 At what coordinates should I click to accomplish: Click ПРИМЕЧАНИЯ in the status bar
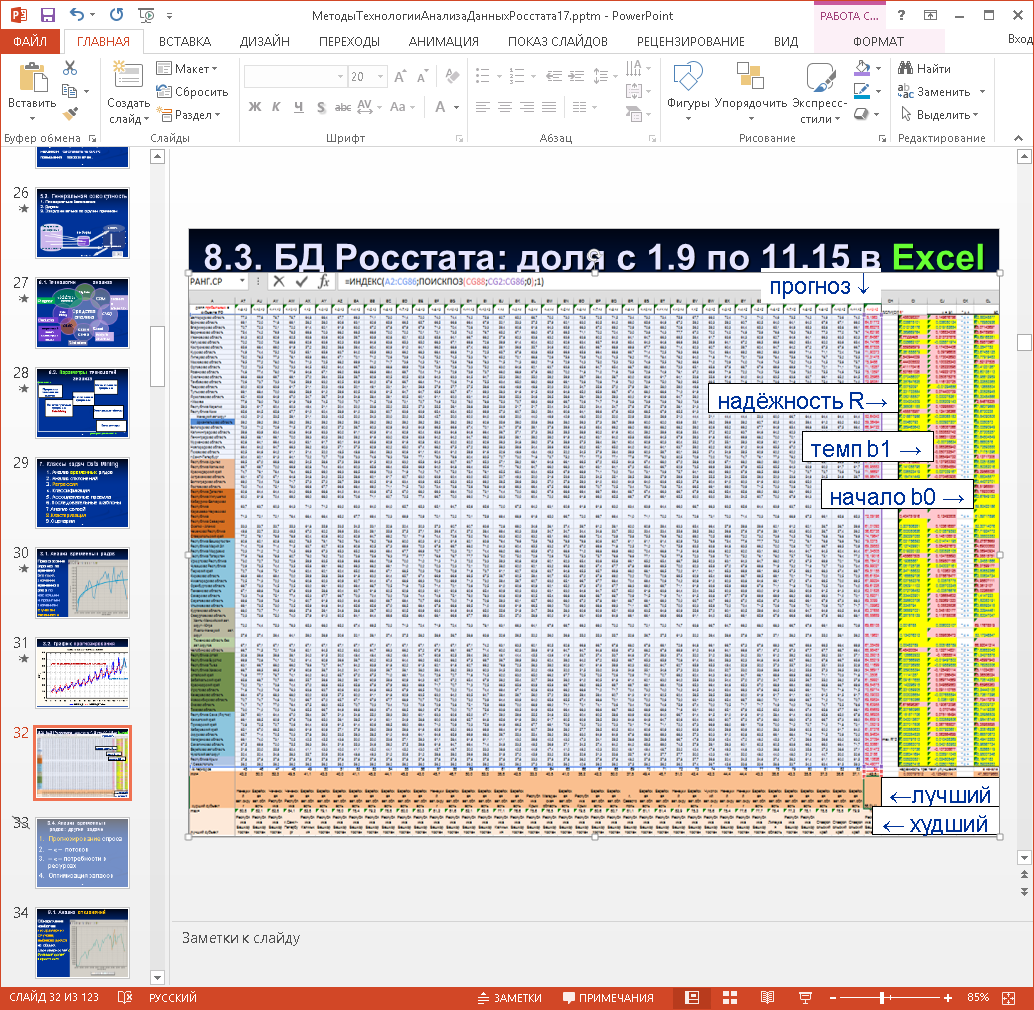click(608, 998)
